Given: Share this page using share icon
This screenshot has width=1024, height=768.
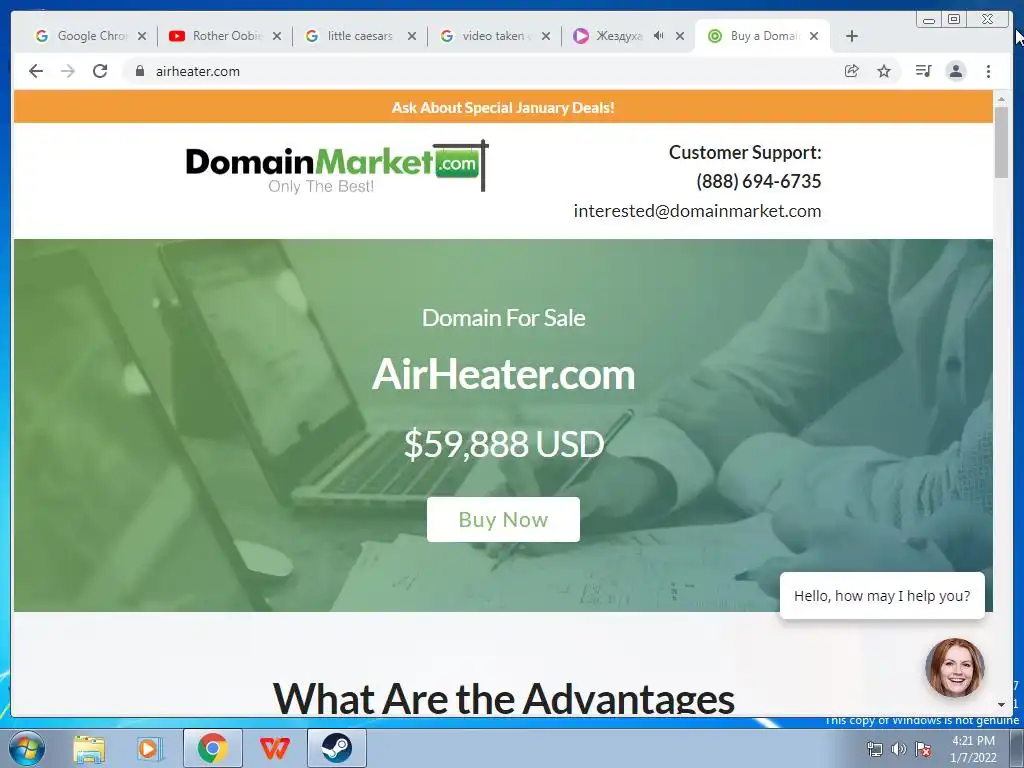Looking at the screenshot, I should tap(852, 71).
